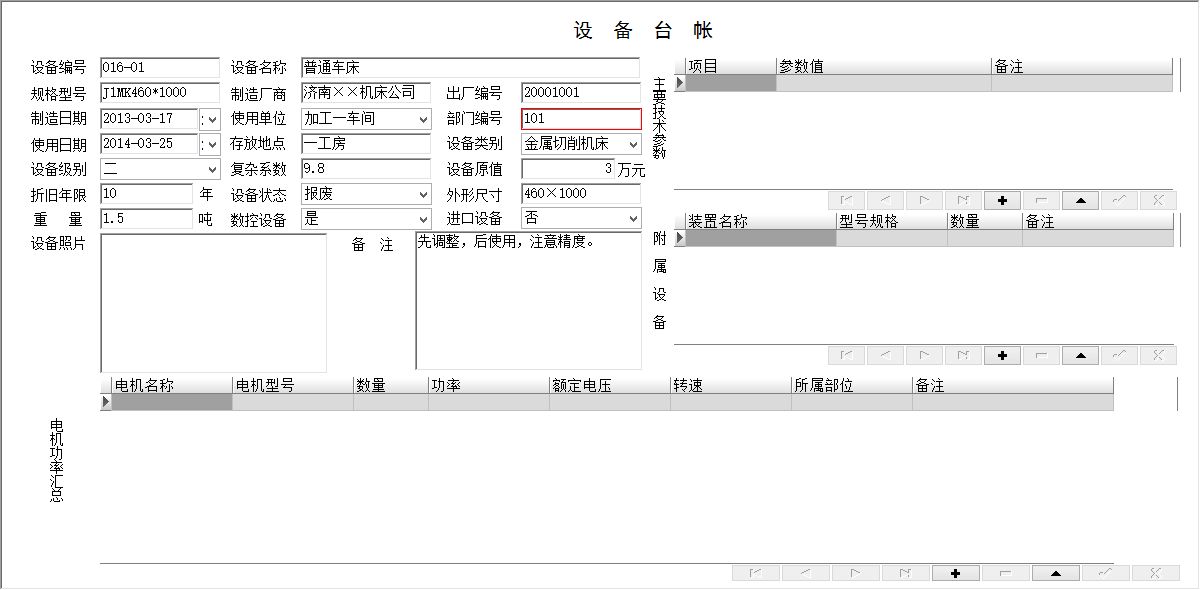Click the empty 设备照片 photo box

click(x=213, y=302)
